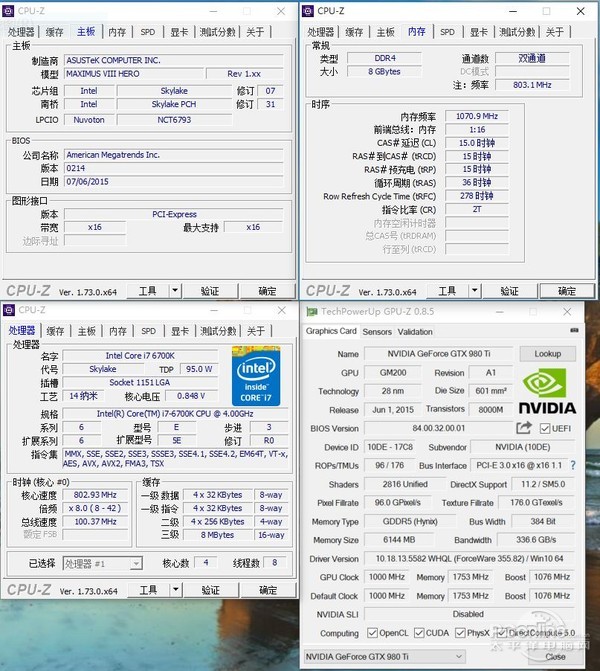This screenshot has width=600, height=671.
Task: Select SPD tab in memory CPU-Z window
Action: click(447, 32)
